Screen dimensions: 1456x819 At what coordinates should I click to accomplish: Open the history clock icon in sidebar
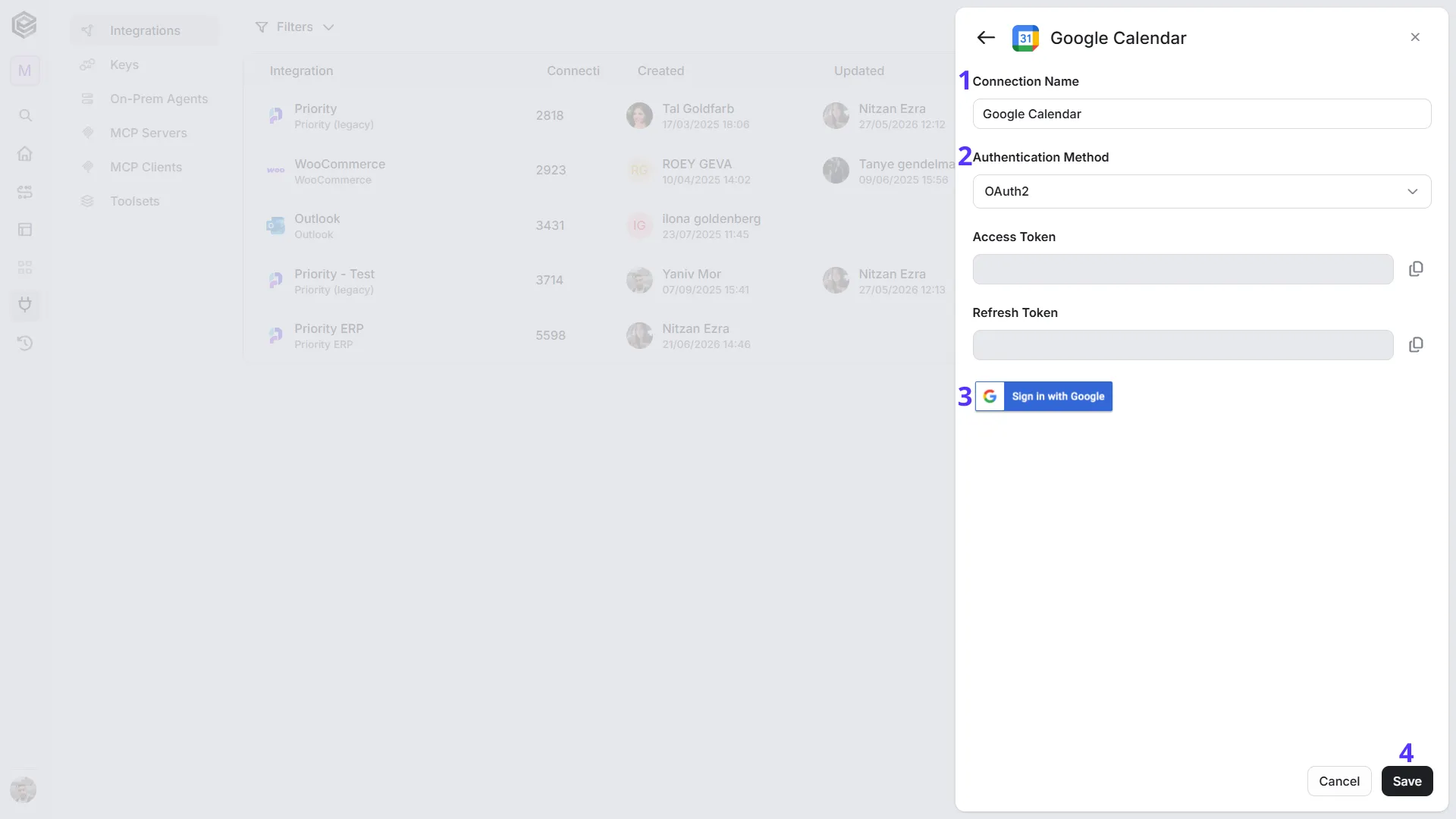tap(25, 343)
